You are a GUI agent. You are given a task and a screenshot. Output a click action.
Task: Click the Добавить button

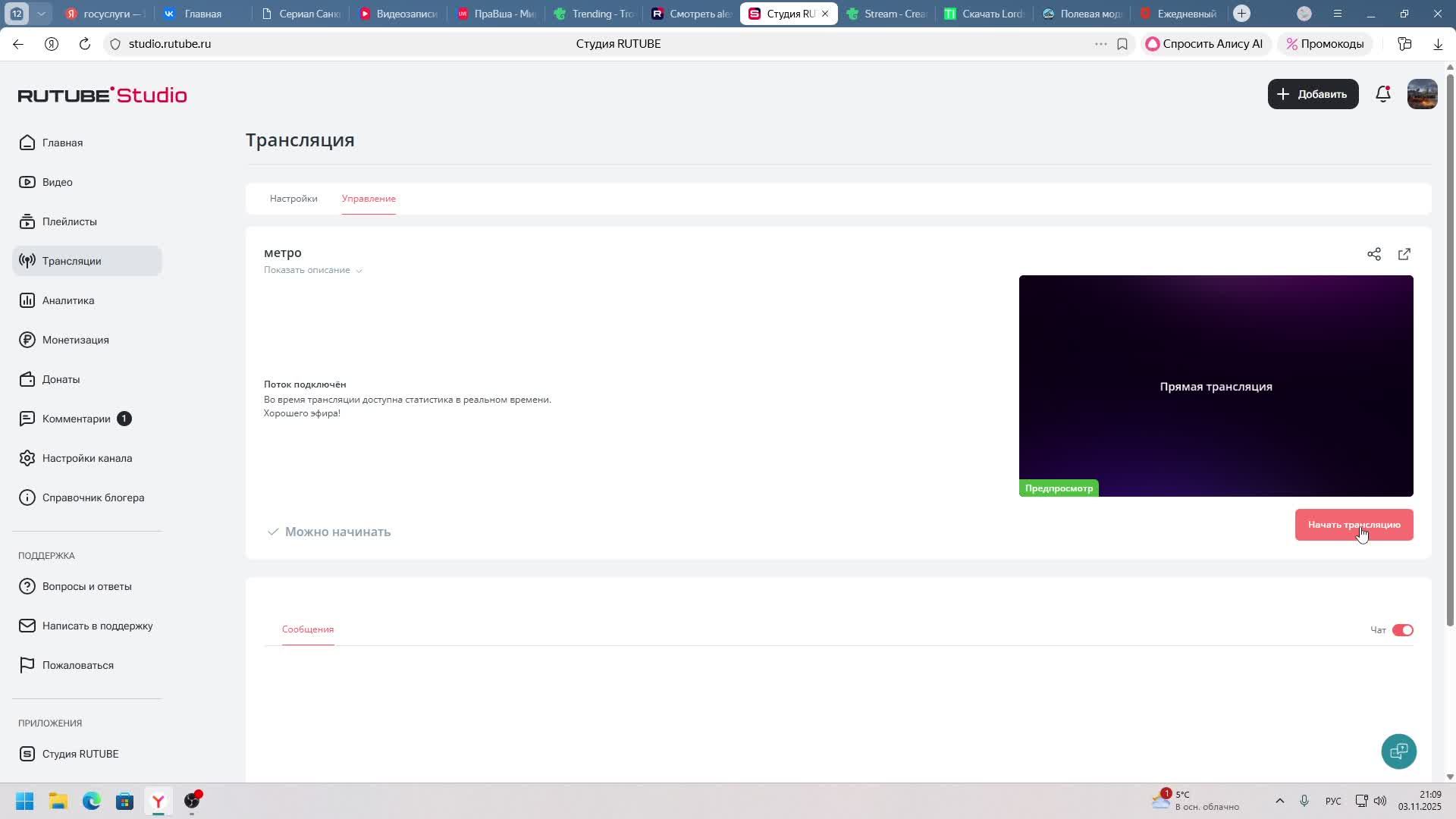tap(1312, 94)
